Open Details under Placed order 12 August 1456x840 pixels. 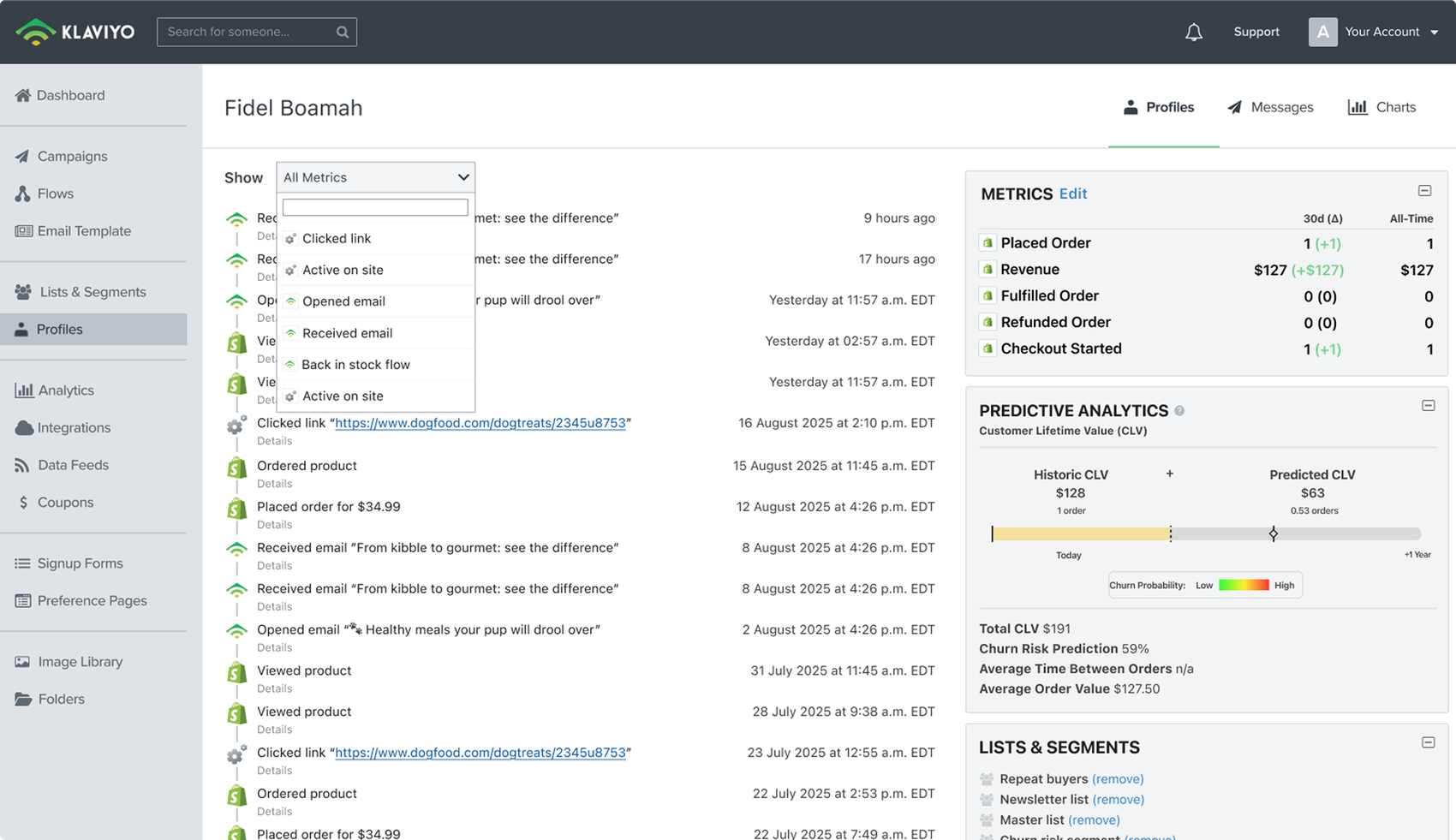click(274, 525)
